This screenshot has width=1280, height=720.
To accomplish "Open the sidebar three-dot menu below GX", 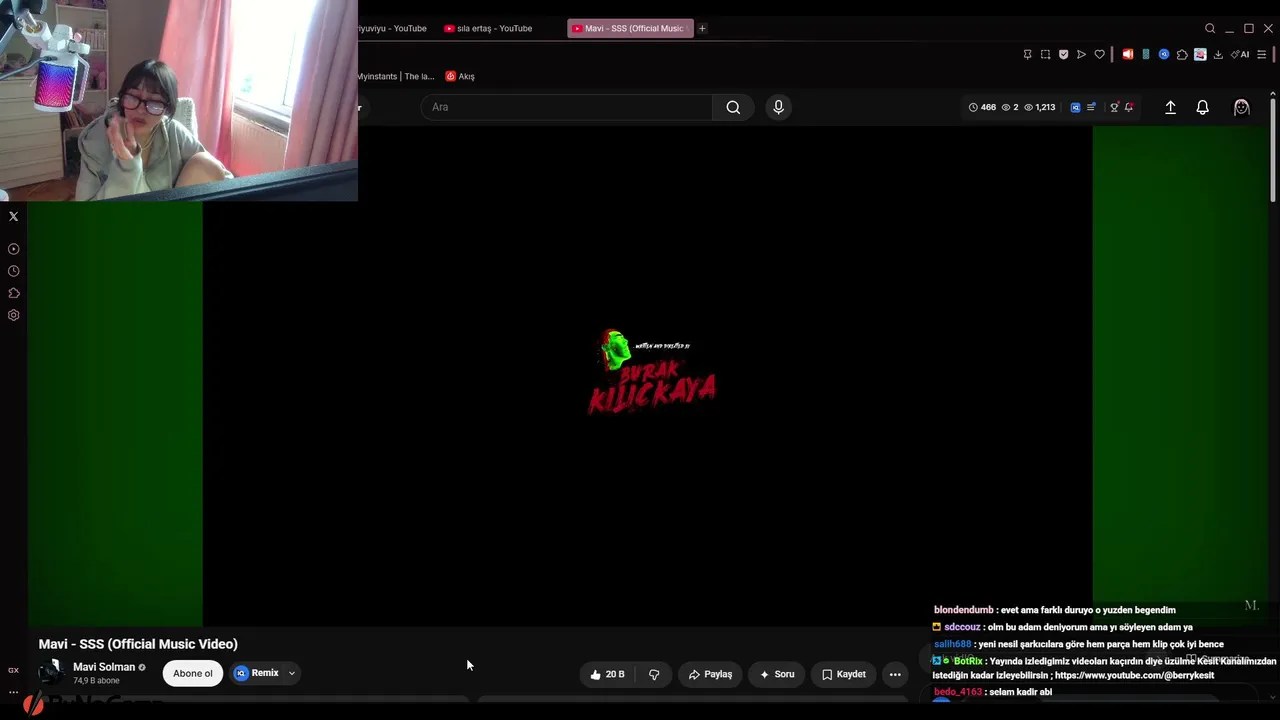I will pyautogui.click(x=13, y=692).
